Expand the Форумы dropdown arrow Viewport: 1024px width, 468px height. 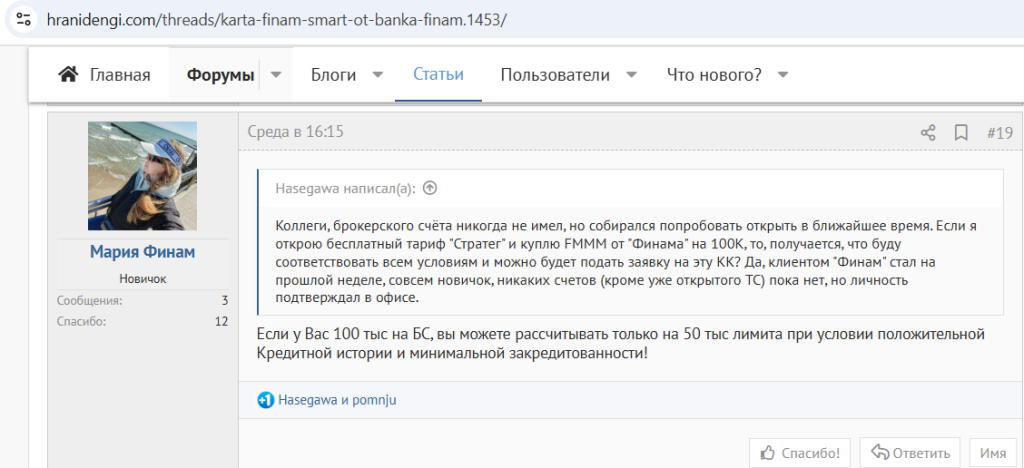tap(276, 75)
